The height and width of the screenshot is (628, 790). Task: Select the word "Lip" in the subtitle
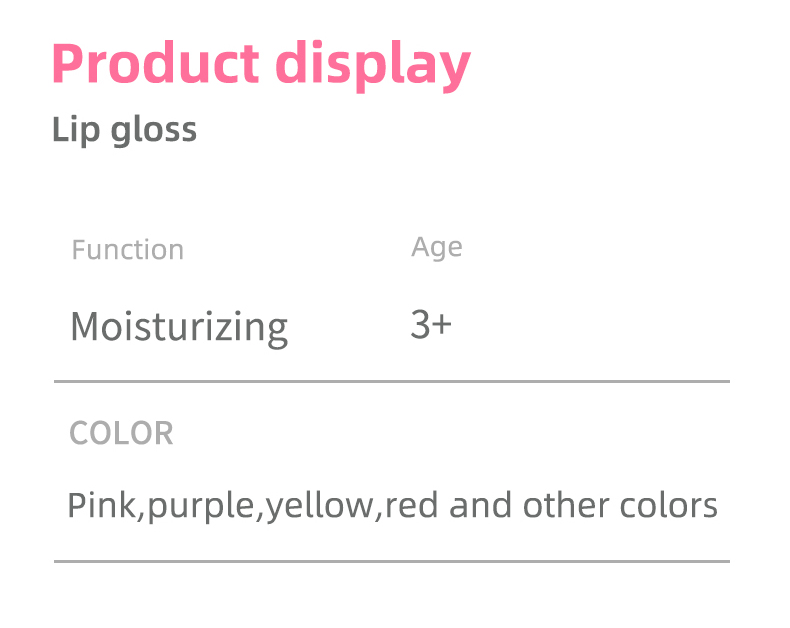click(x=73, y=130)
